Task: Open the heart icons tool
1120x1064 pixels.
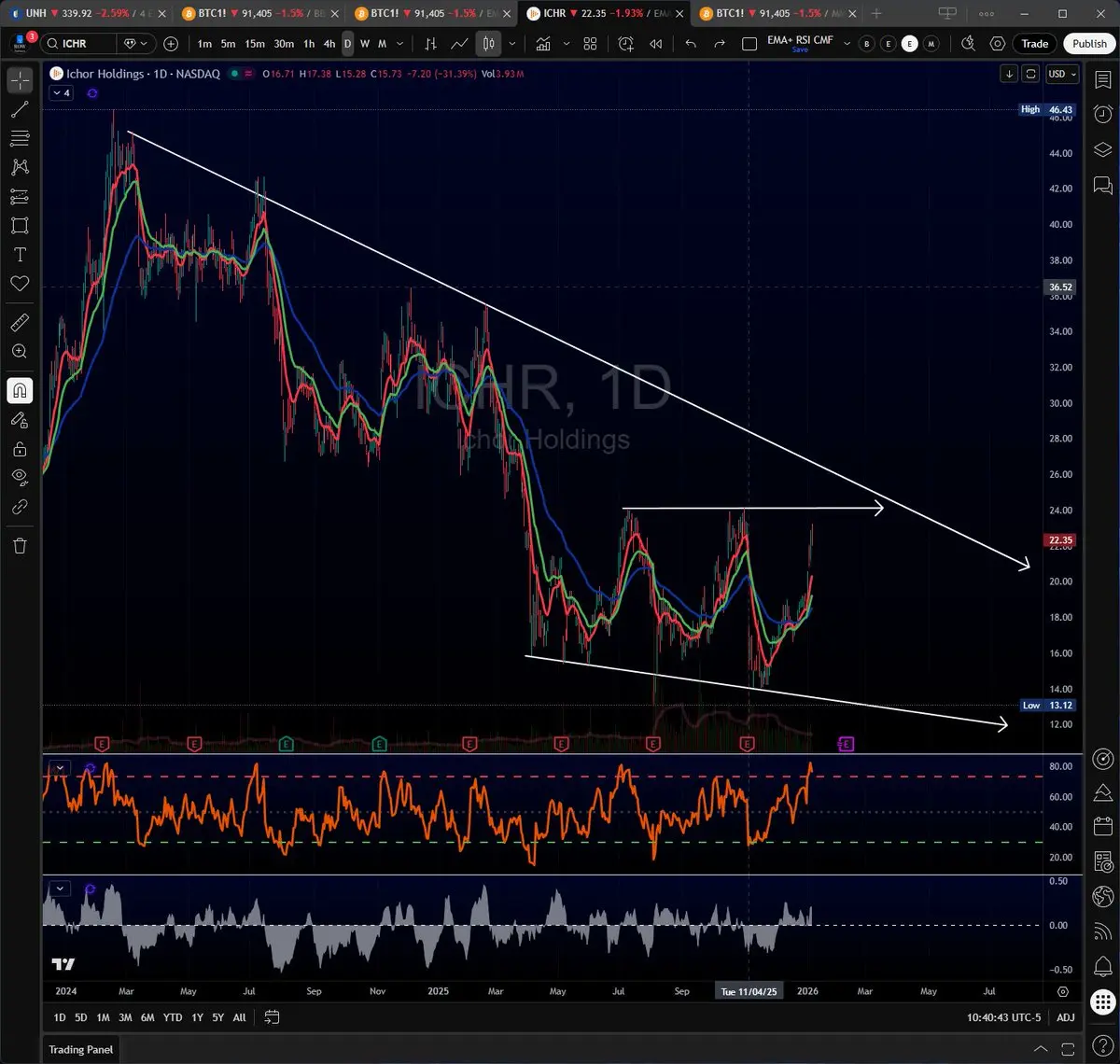Action: 20,284
